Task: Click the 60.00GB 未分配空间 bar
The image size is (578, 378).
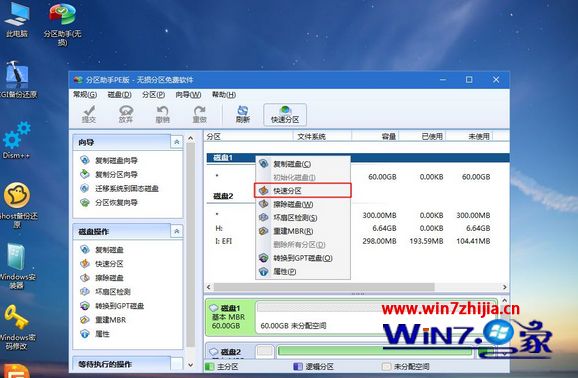Action: 376,317
